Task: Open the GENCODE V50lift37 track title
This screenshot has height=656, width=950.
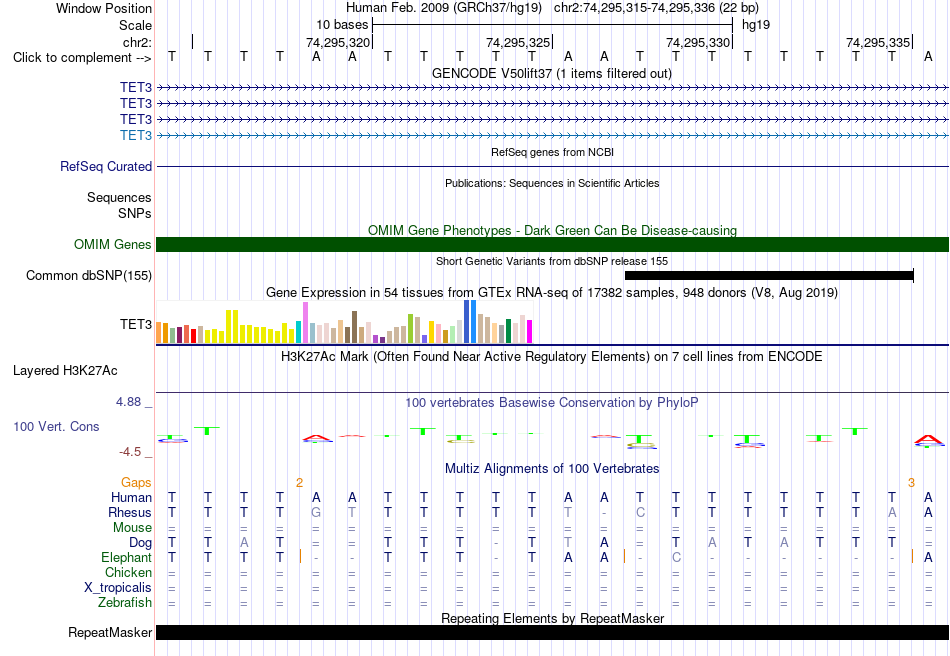Action: click(x=552, y=74)
